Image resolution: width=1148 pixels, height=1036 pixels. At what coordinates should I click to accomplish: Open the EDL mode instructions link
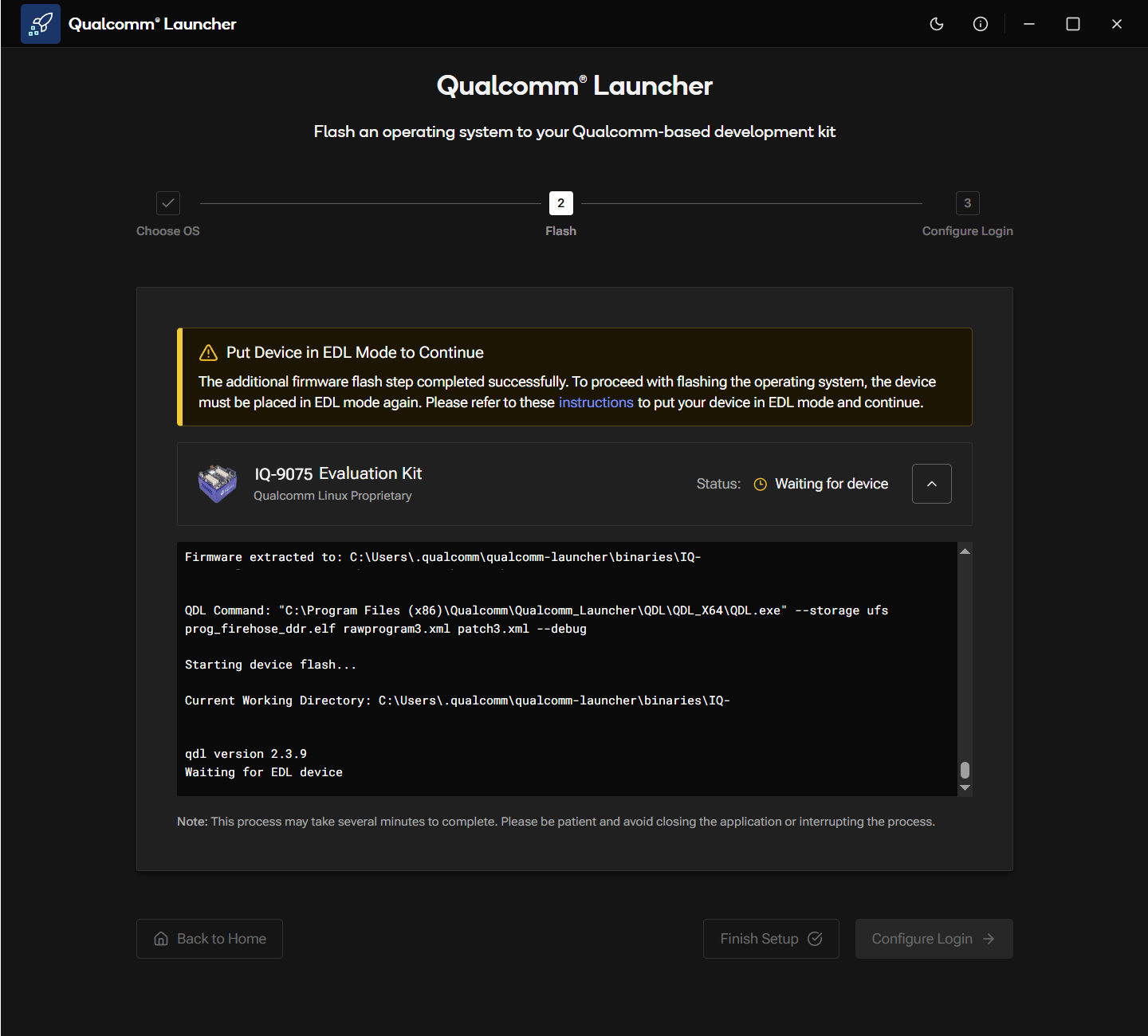(596, 402)
